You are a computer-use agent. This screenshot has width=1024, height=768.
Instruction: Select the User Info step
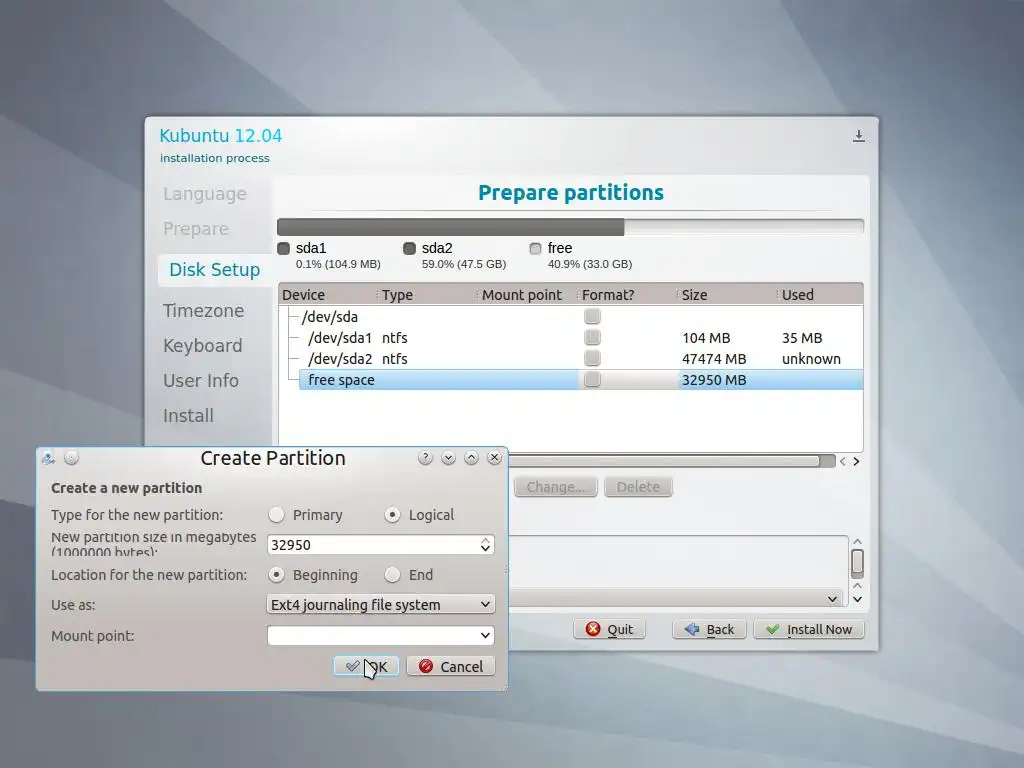click(200, 381)
